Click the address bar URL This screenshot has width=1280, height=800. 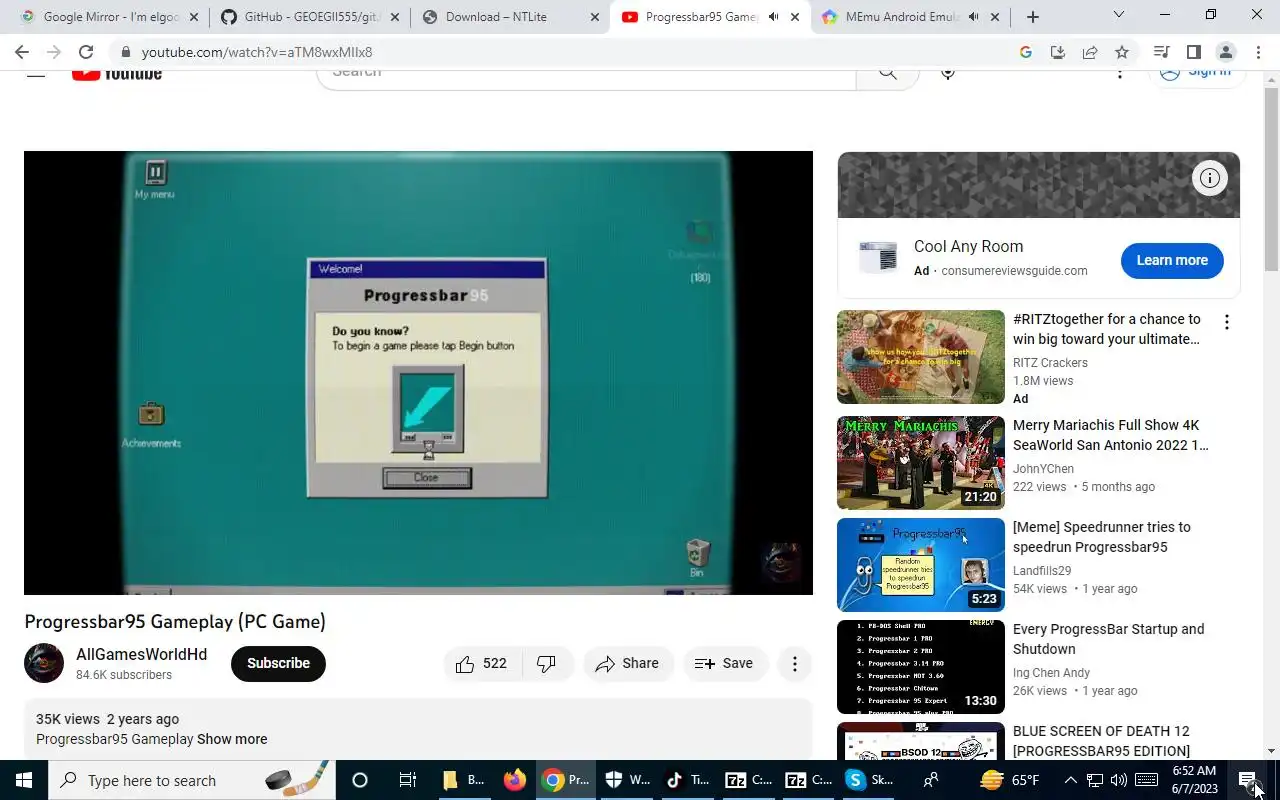(257, 52)
